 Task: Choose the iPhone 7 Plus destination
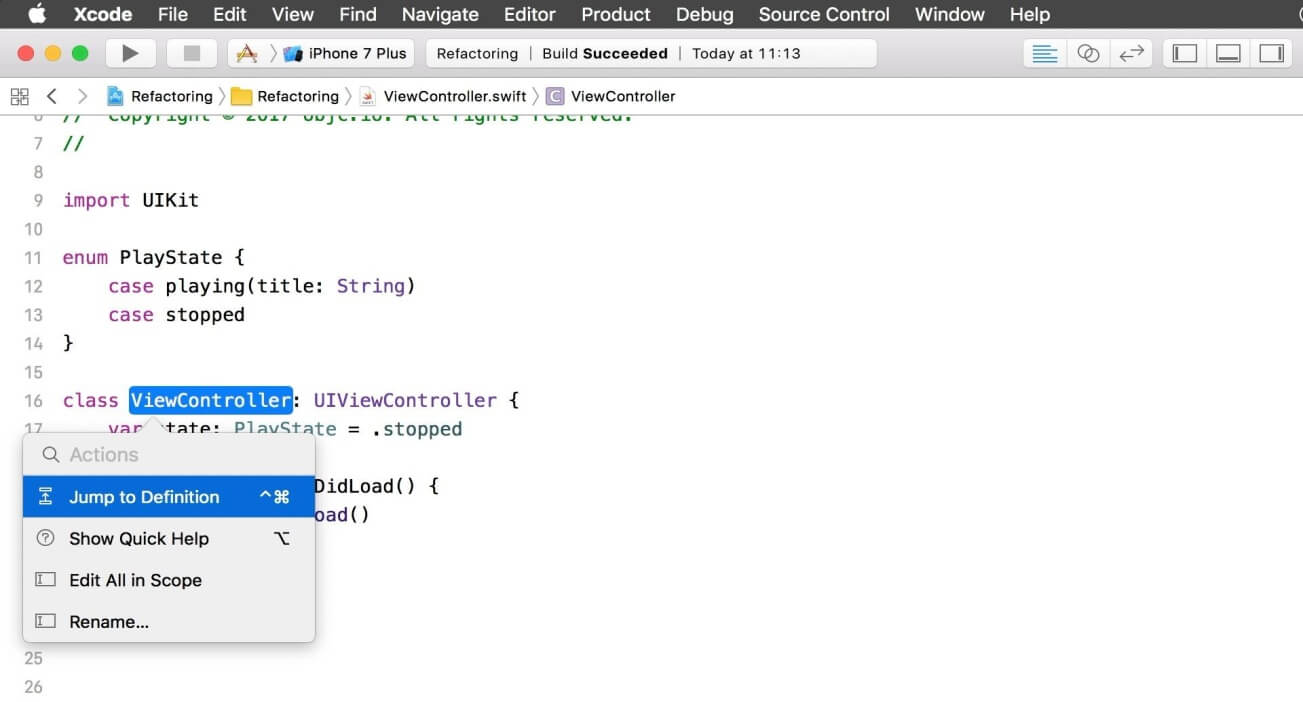[x=346, y=54]
